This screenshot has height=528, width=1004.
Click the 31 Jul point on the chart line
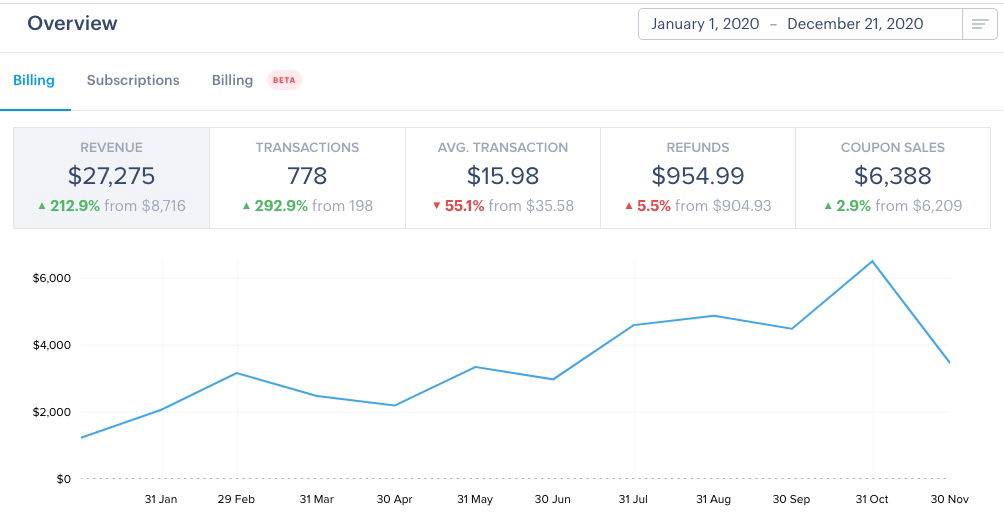point(634,325)
